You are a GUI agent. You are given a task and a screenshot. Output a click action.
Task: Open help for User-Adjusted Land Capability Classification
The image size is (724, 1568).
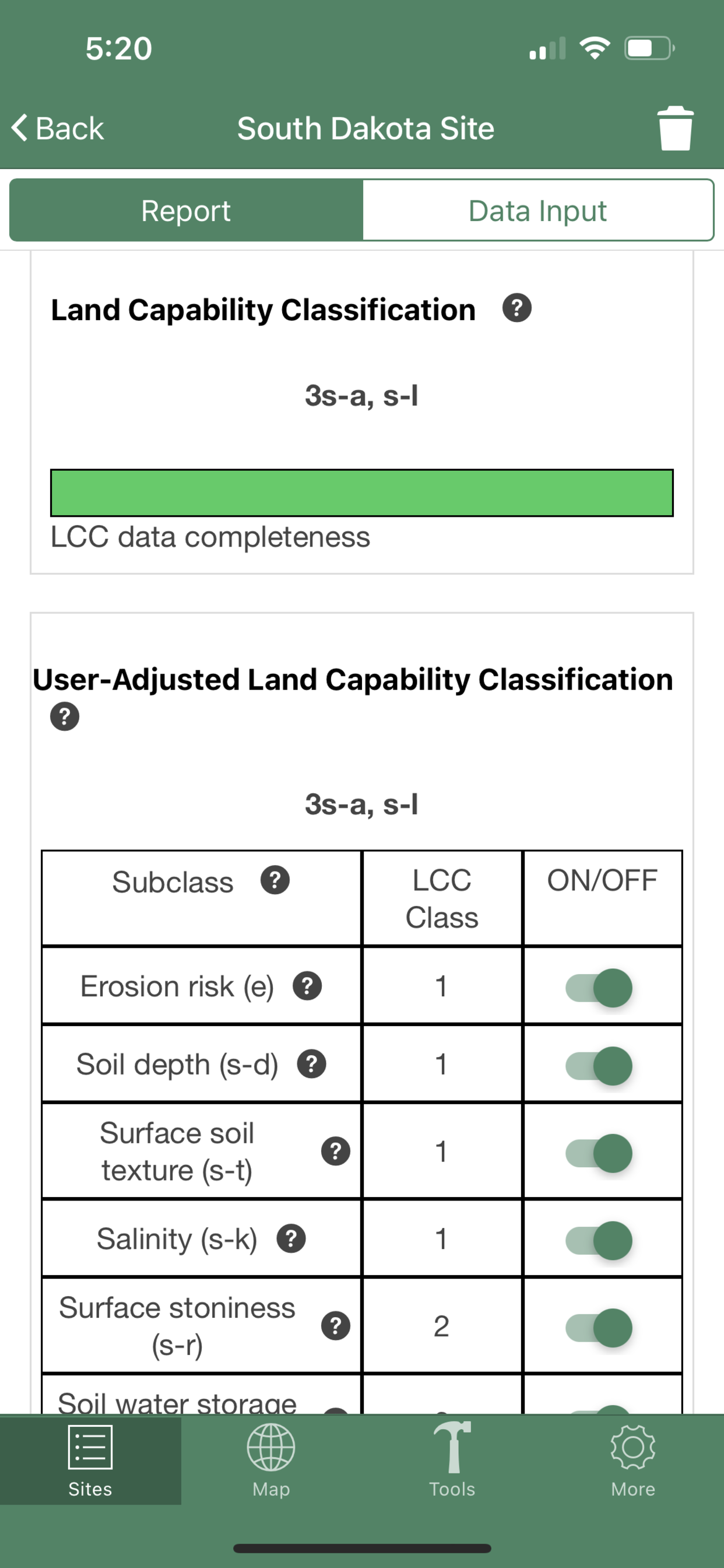(x=65, y=716)
